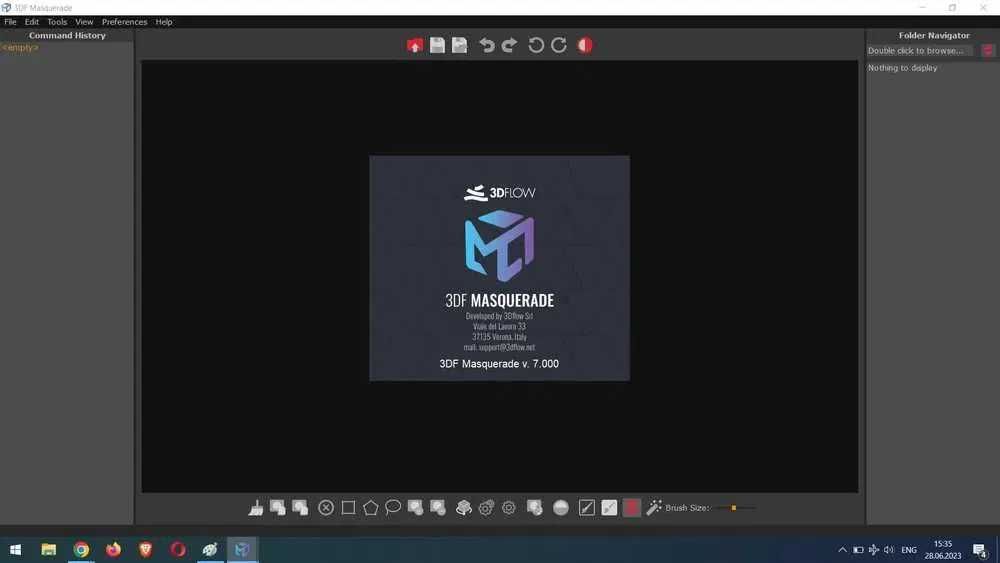This screenshot has height=563, width=1000.
Task: Click the broom clear mask icon
Action: 256,508
